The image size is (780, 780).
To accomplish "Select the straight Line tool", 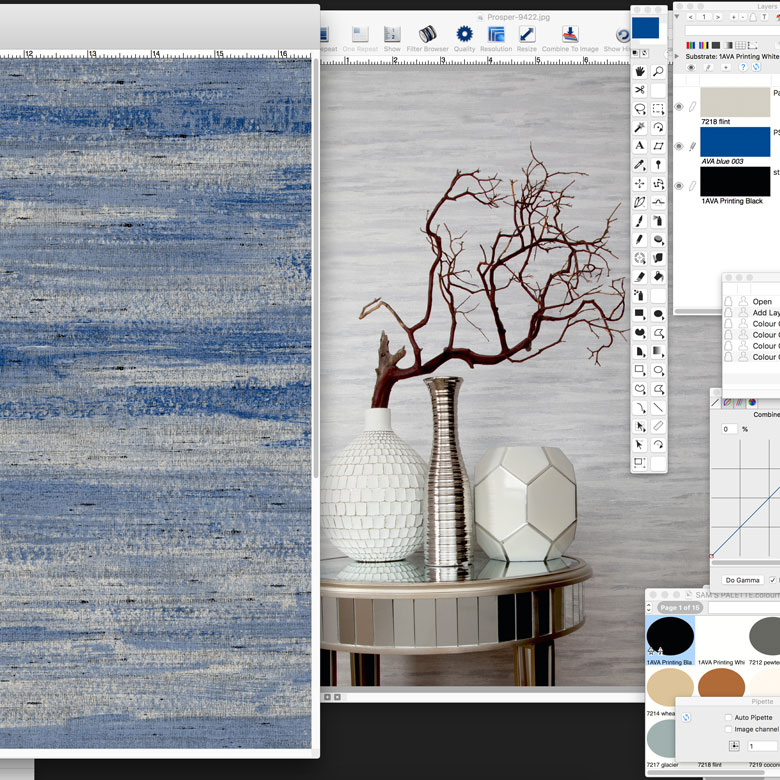I will (x=658, y=408).
